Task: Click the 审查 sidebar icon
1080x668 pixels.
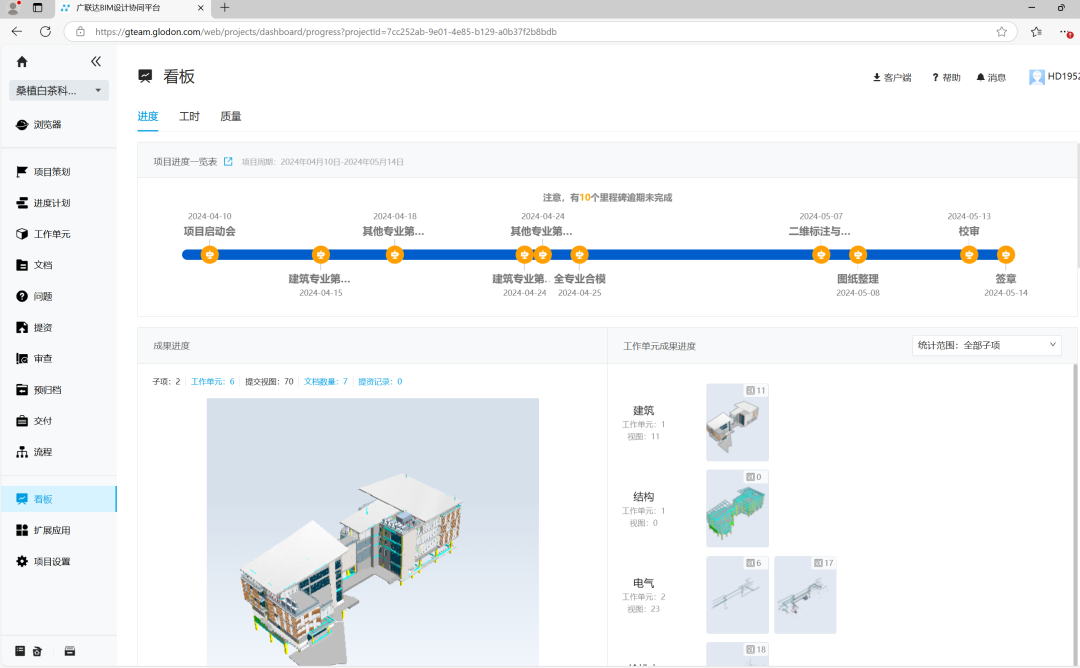Action: click(22, 358)
